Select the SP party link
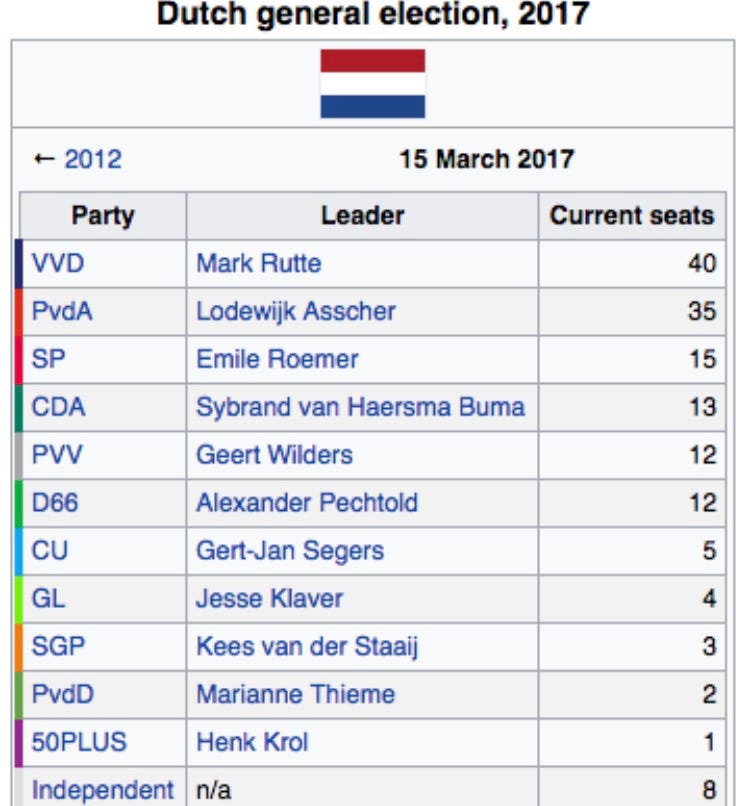Viewport: 747px width, 806px height. click(48, 359)
